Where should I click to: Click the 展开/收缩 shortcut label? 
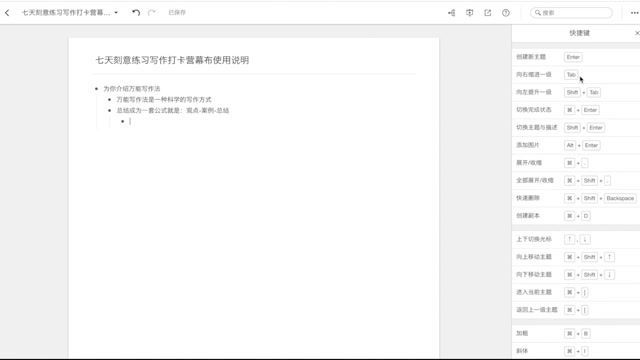(529, 162)
